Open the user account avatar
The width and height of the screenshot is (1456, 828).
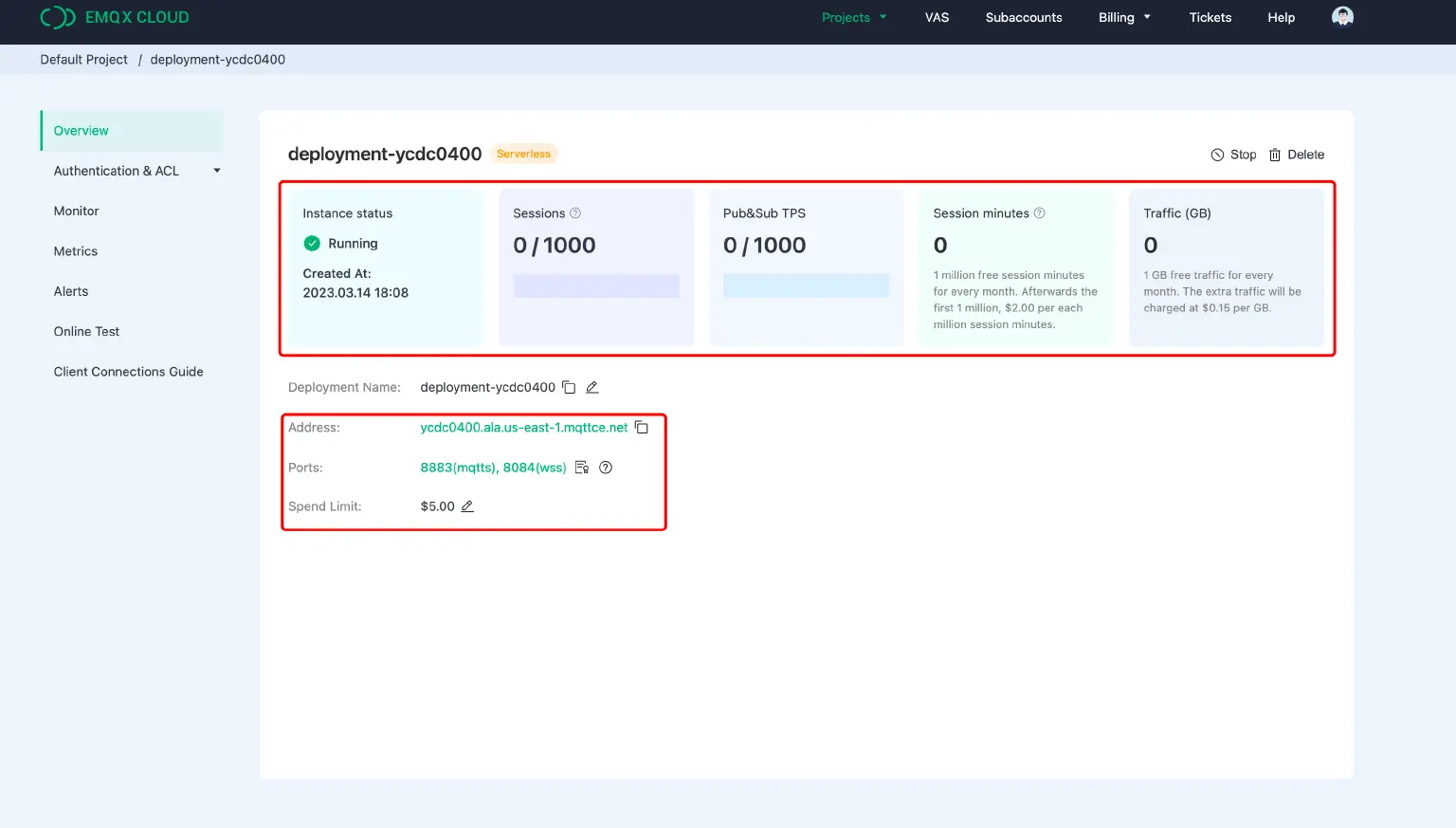pos(1342,17)
